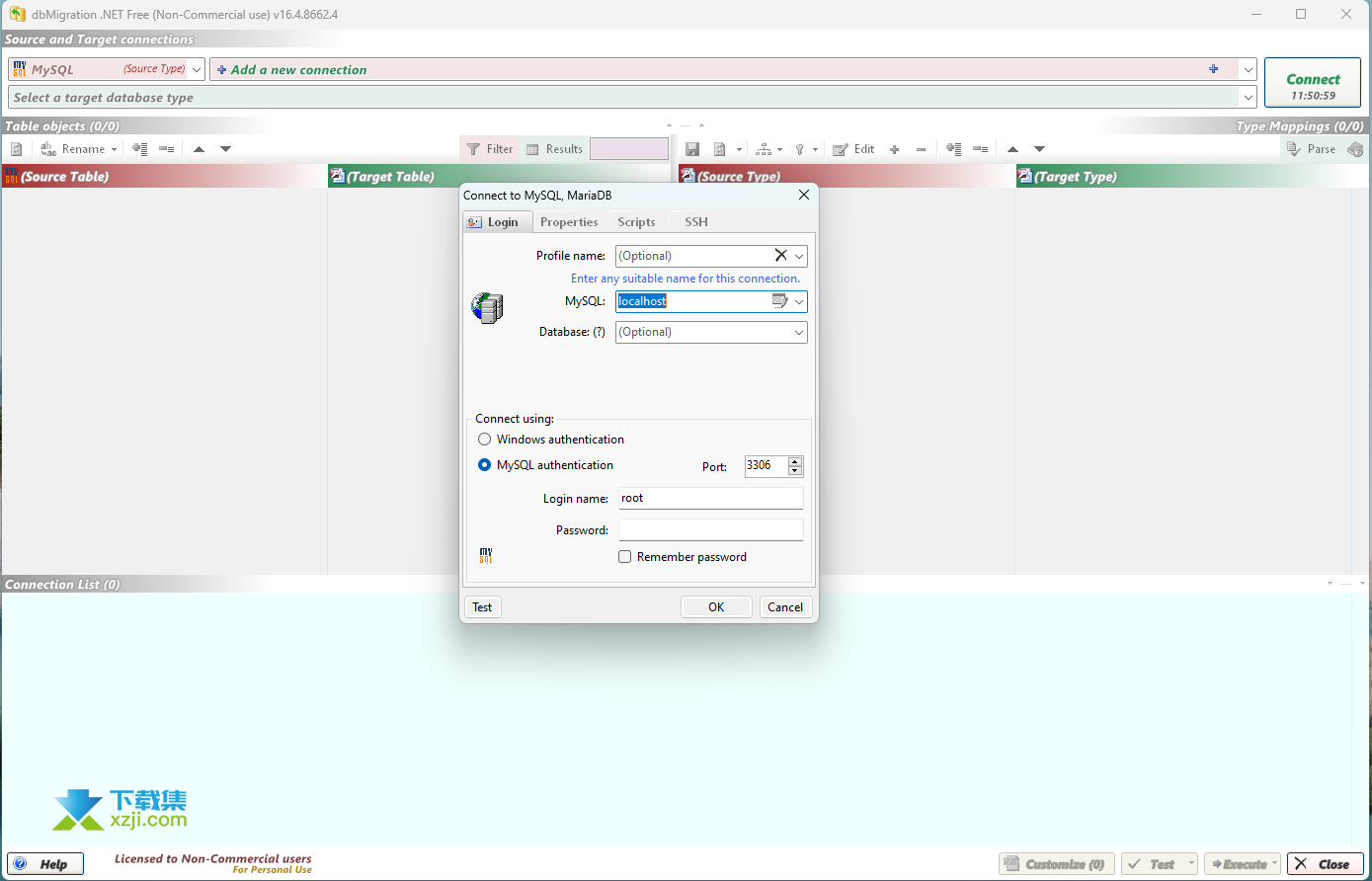Image resolution: width=1372 pixels, height=881 pixels.
Task: Click the help icon right of Parse
Action: point(1355,149)
